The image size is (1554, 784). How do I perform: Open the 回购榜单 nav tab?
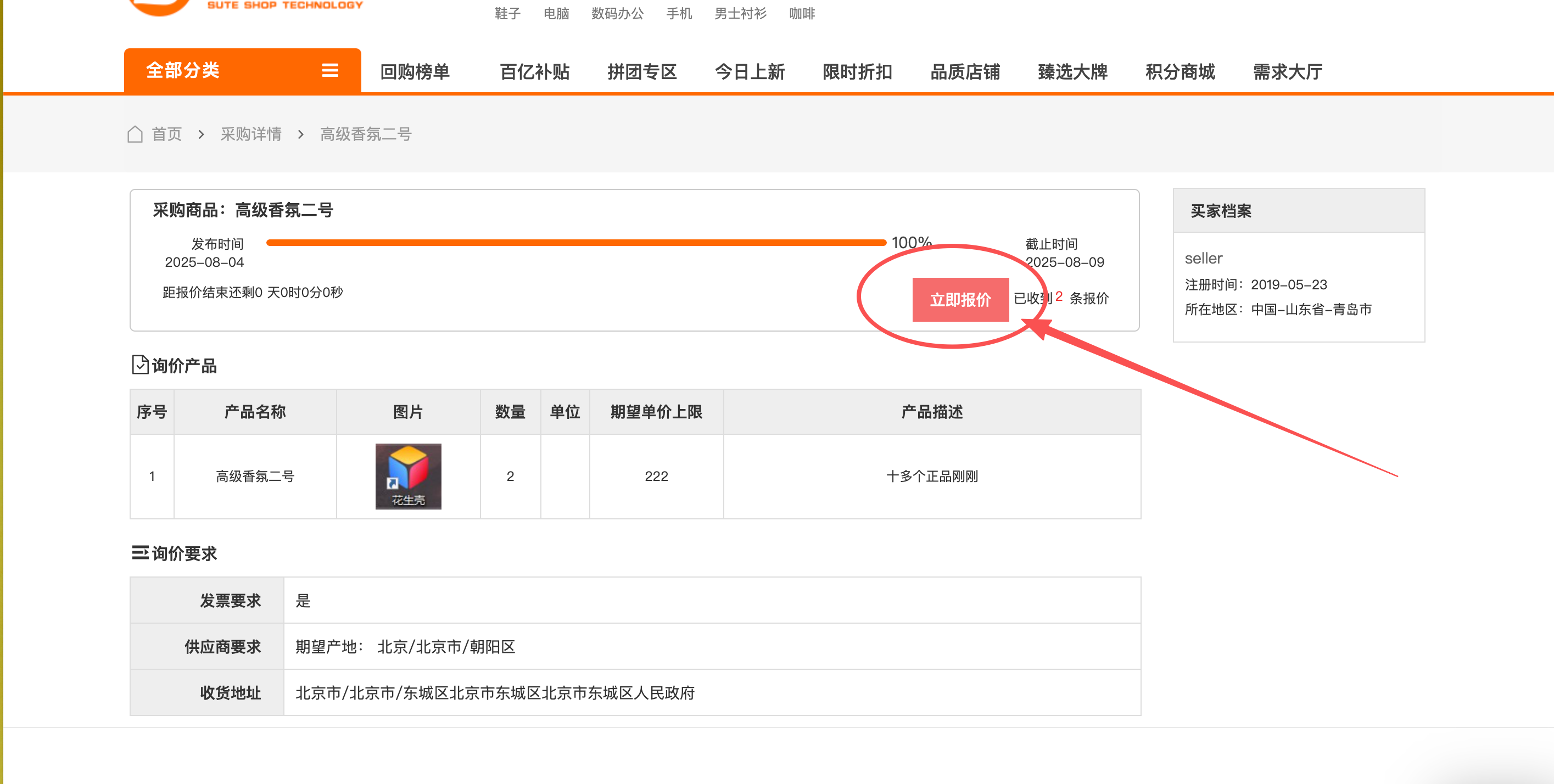[x=415, y=72]
